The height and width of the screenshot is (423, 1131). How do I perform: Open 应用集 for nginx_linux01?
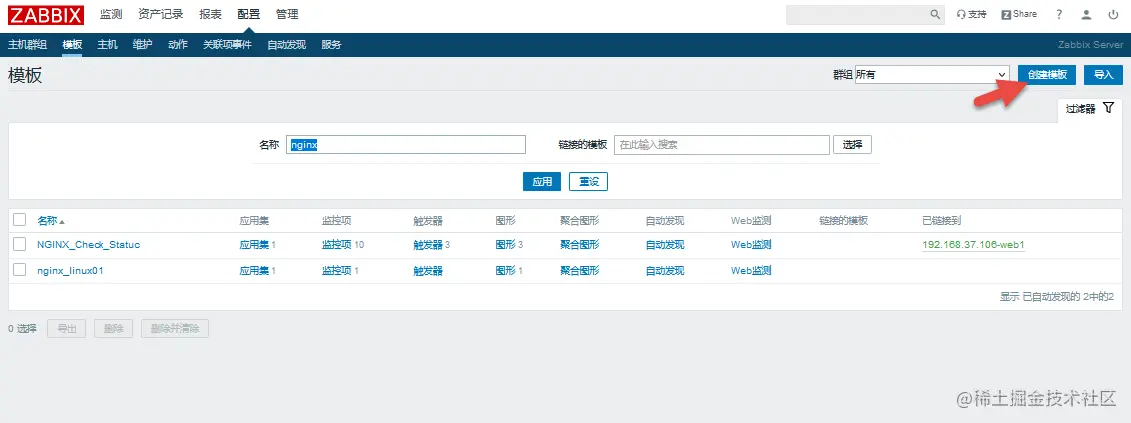pos(254,271)
